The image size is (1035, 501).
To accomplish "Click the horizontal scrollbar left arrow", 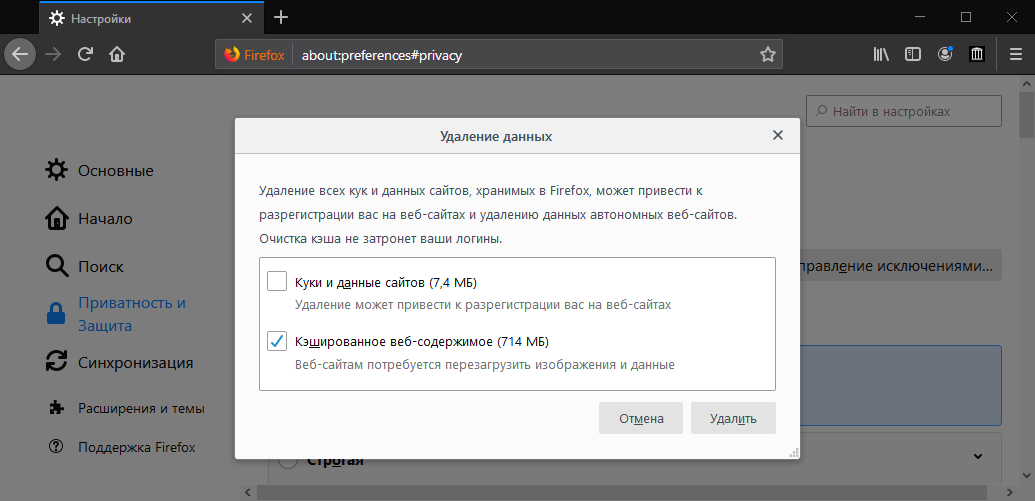I will [249, 492].
